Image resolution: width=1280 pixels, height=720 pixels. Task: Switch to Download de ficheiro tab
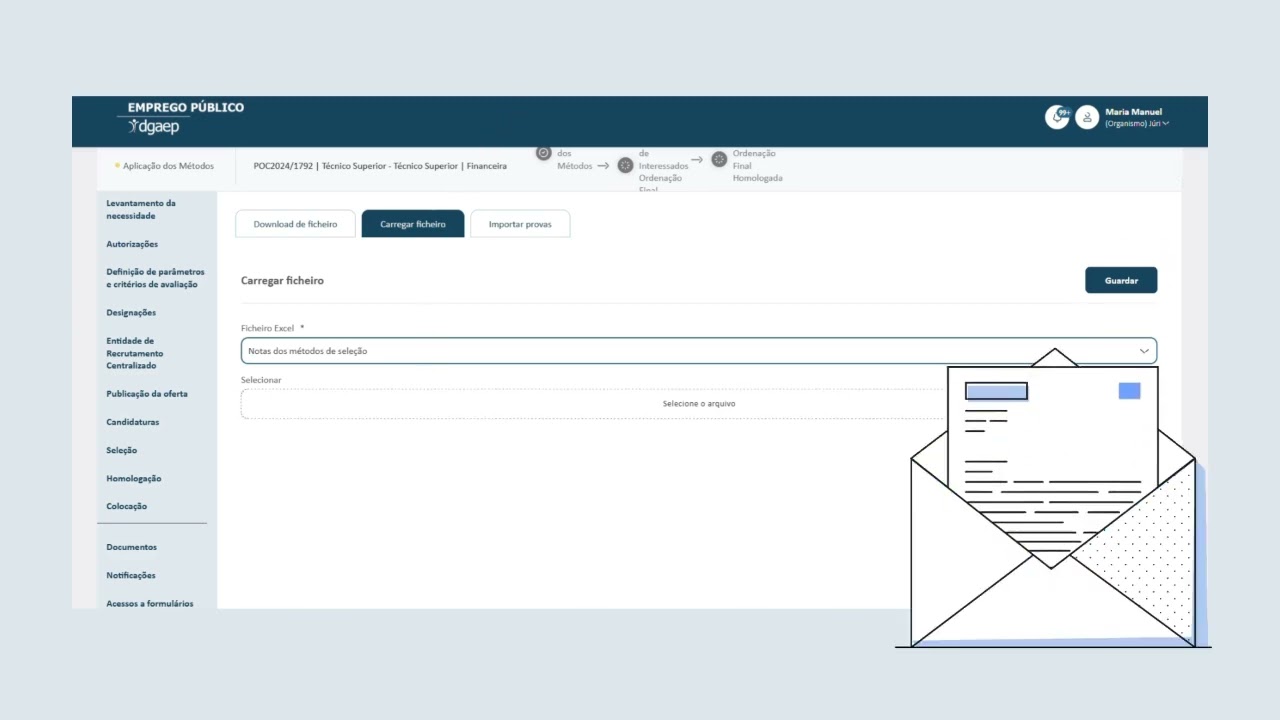click(295, 224)
